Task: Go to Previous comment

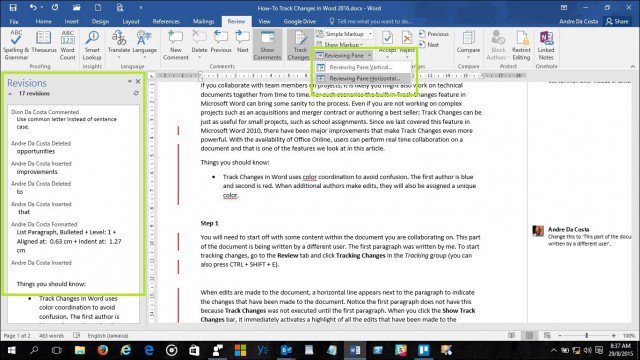Action: pyautogui.click(x=221, y=42)
